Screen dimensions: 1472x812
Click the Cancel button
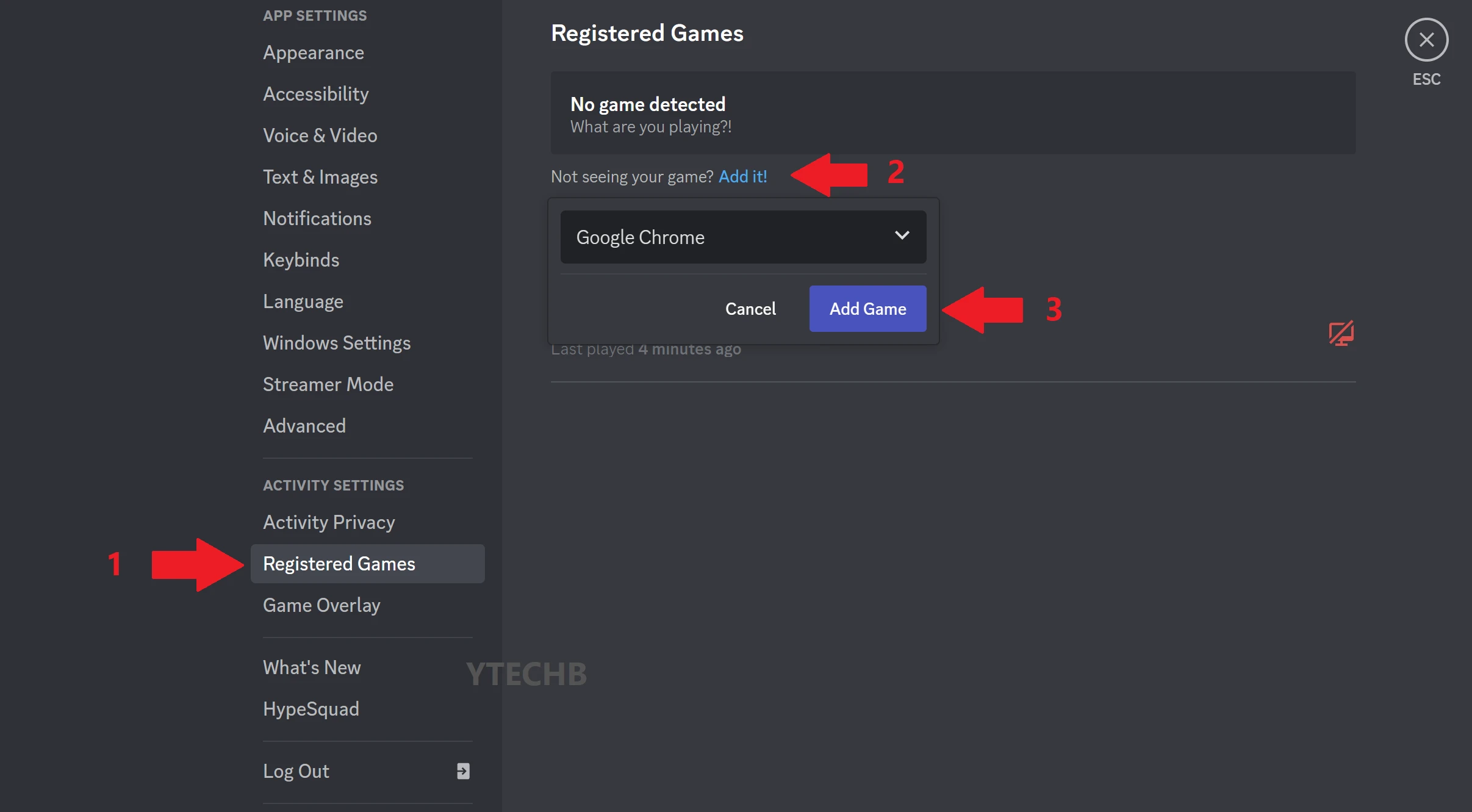[x=750, y=309]
